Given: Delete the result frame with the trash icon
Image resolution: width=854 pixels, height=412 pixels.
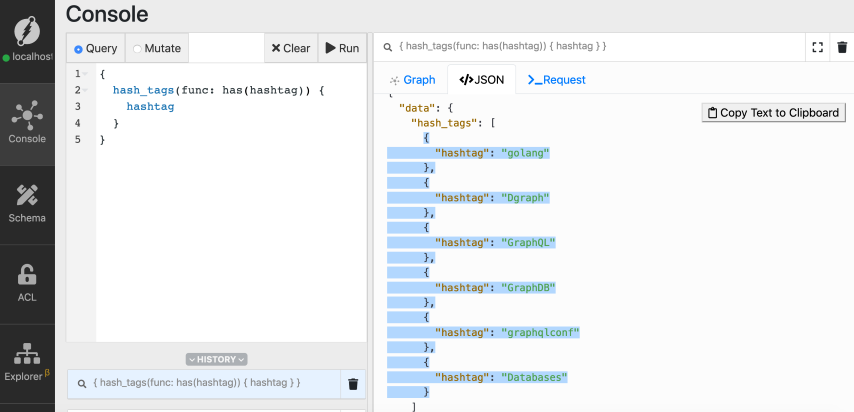Looking at the screenshot, I should [842, 47].
